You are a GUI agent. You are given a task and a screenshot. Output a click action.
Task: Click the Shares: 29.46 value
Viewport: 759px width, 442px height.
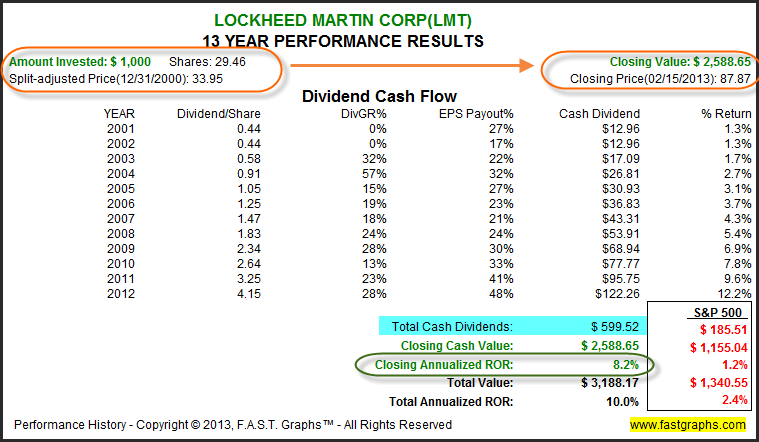(207, 62)
